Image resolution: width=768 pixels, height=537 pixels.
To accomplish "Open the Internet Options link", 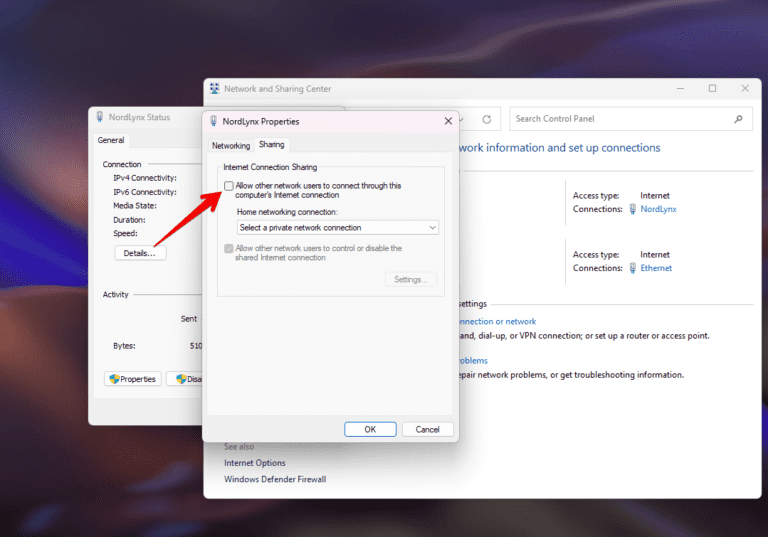I will [254, 463].
